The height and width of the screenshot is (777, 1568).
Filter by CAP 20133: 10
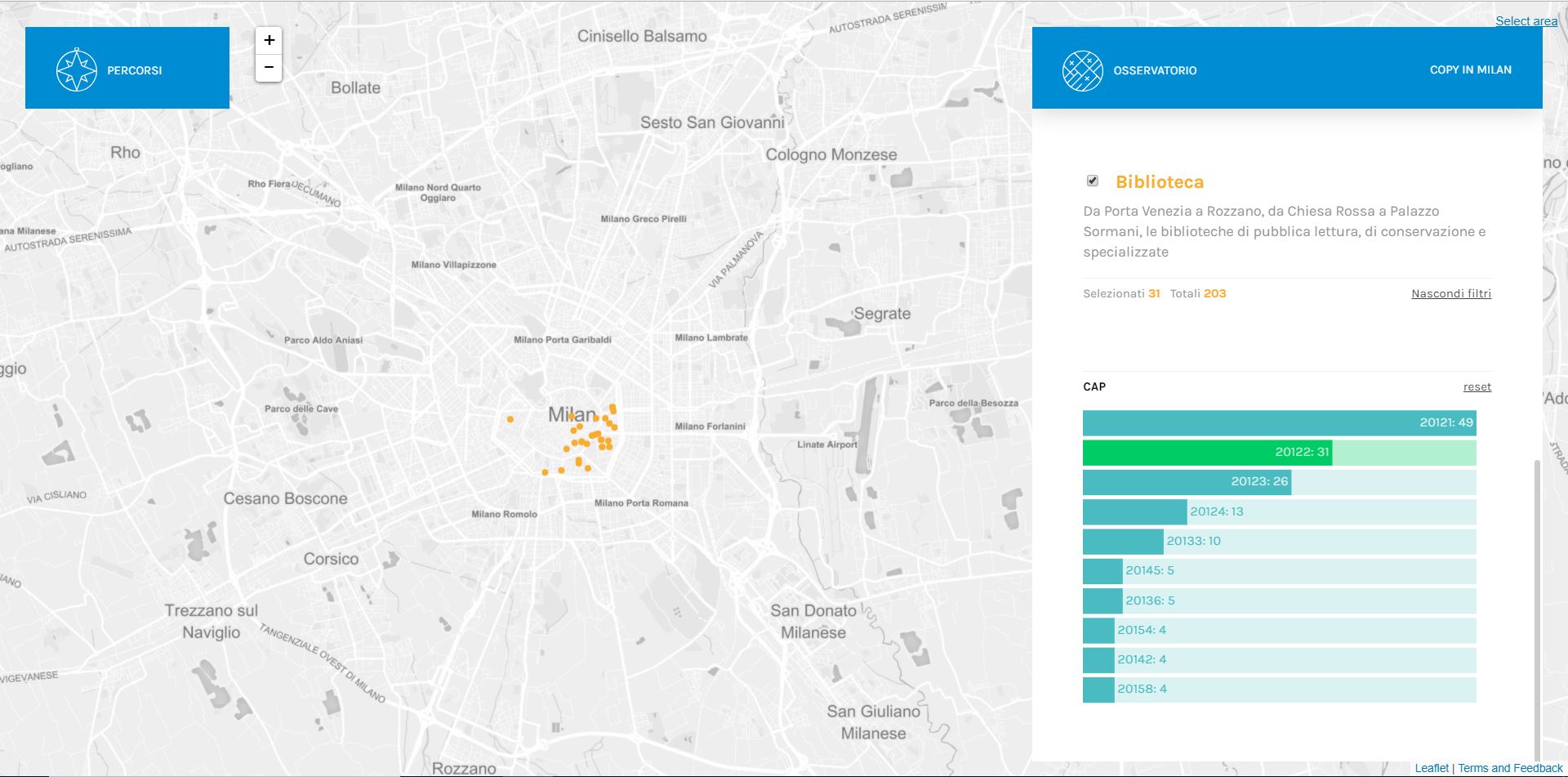click(1279, 541)
